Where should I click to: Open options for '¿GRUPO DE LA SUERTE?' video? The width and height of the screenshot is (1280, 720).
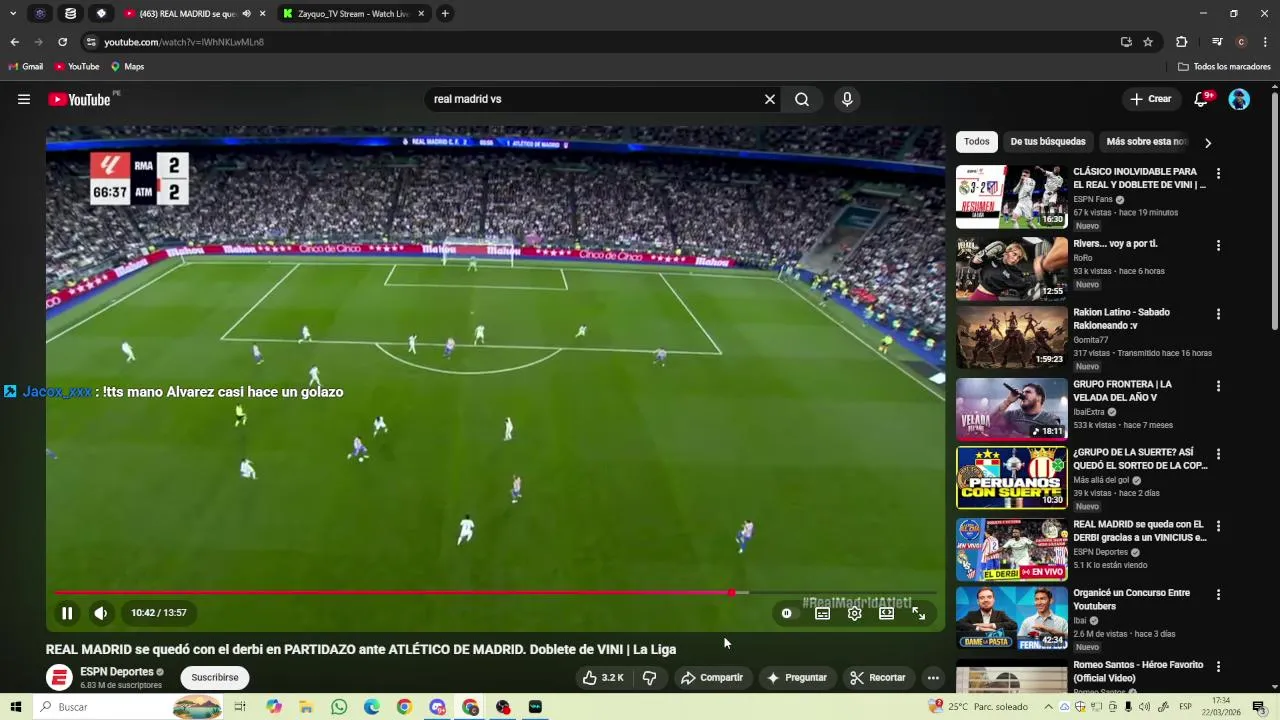(x=1218, y=454)
